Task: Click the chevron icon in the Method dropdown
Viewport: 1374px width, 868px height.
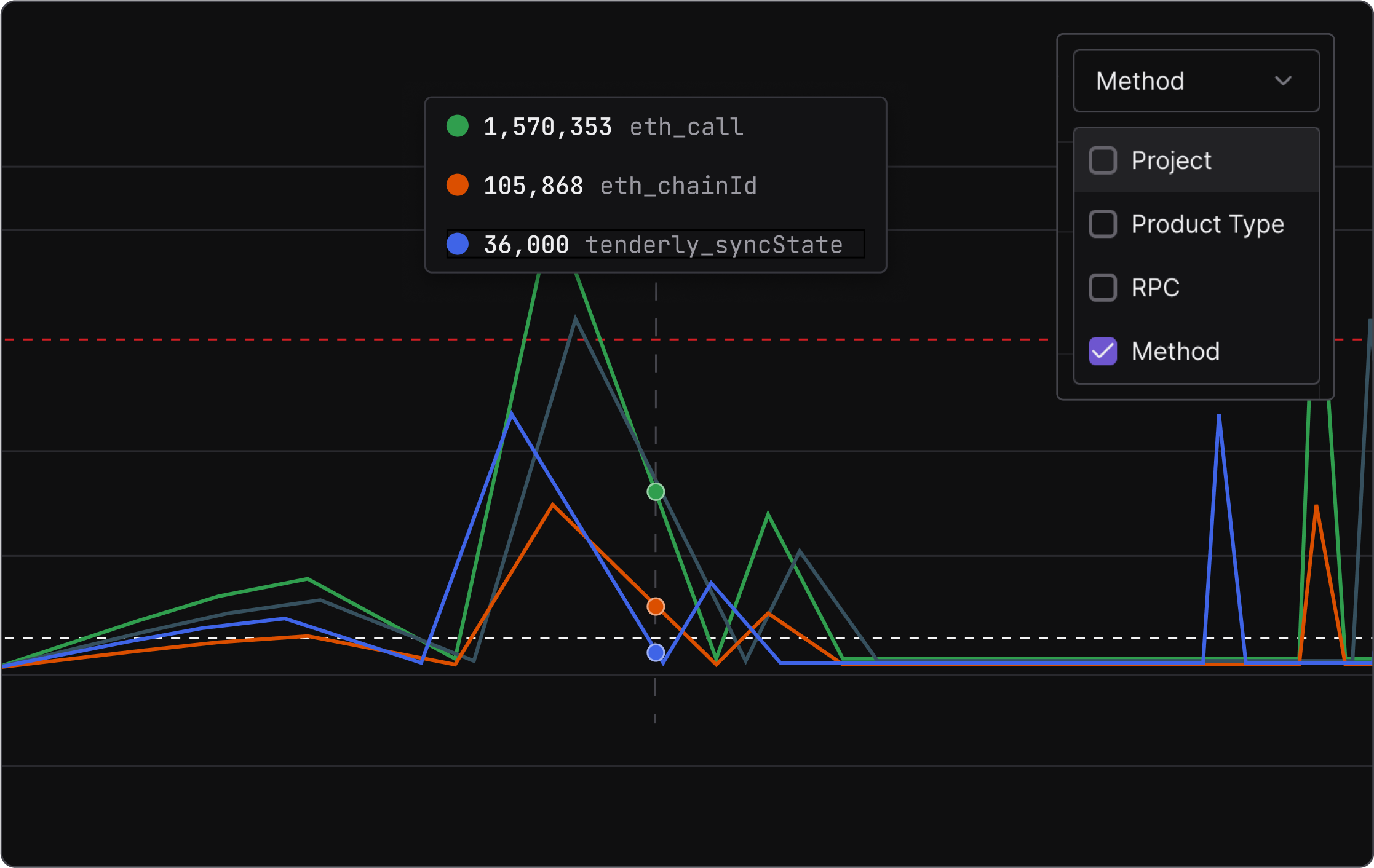Action: [x=1284, y=81]
